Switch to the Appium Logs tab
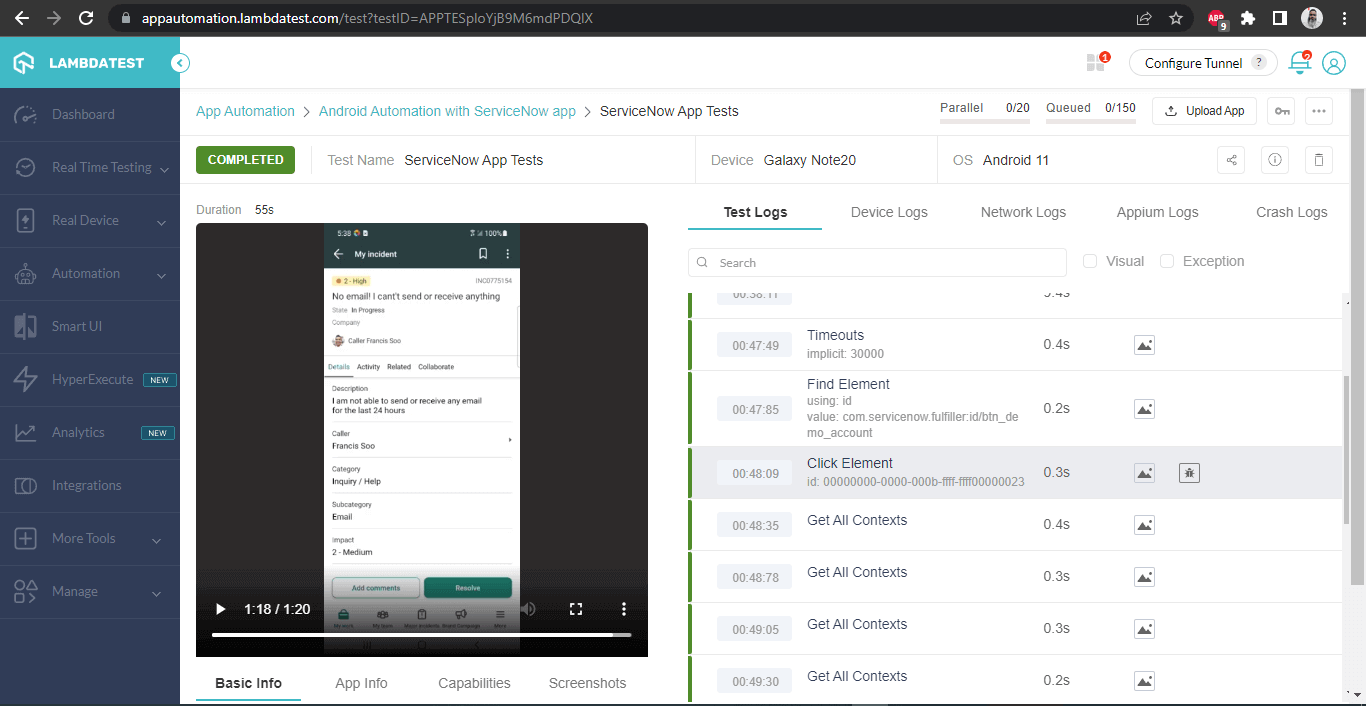Viewport: 1366px width, 706px height. pos(1157,212)
